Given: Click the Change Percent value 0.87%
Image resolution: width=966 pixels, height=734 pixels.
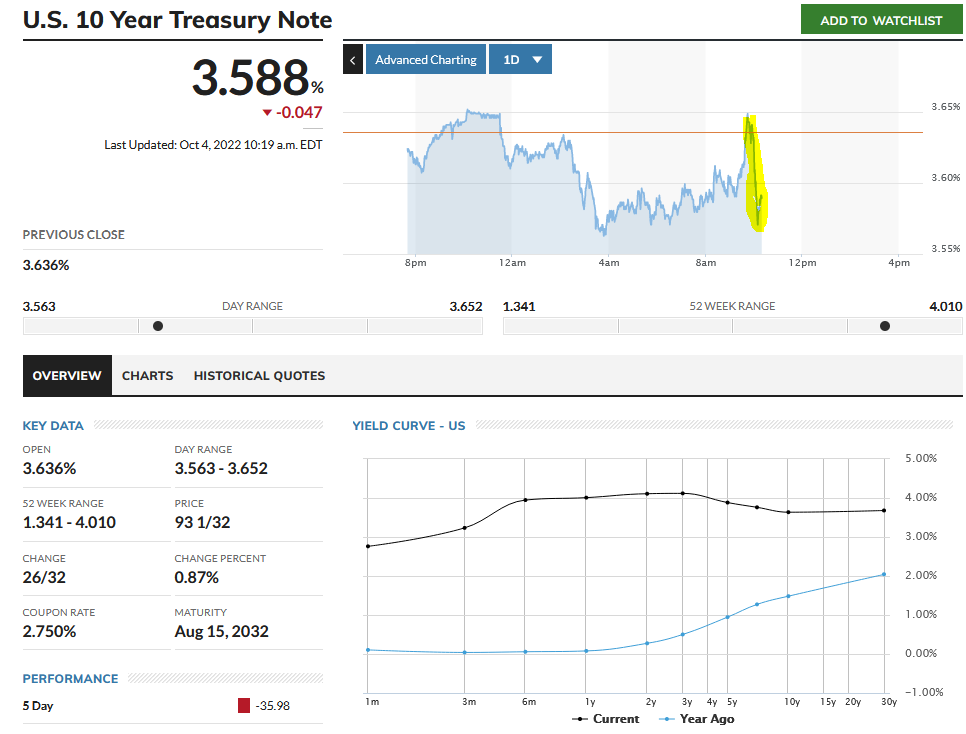Looking at the screenshot, I should tap(197, 577).
